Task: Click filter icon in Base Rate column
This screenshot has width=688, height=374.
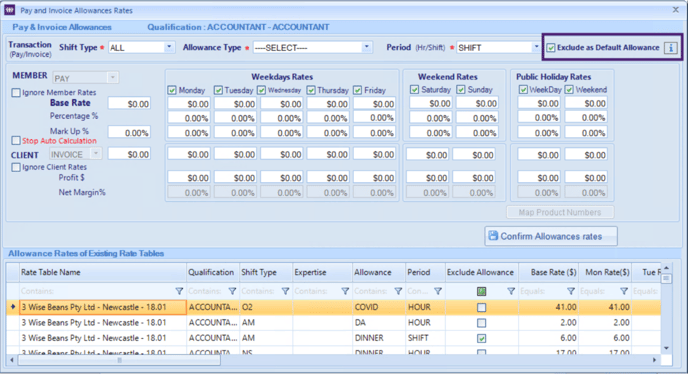Action: (570, 291)
